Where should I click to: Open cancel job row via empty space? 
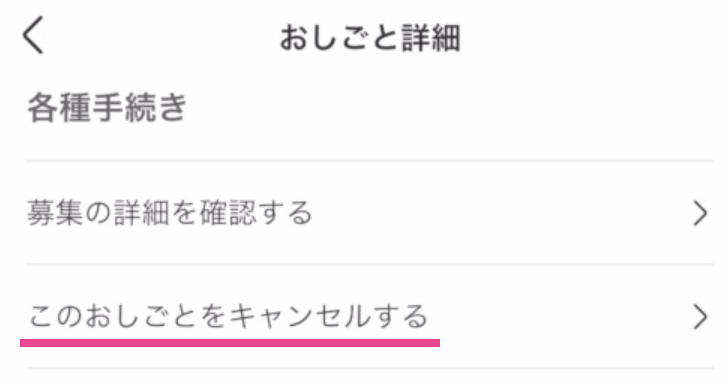pyautogui.click(x=557, y=317)
